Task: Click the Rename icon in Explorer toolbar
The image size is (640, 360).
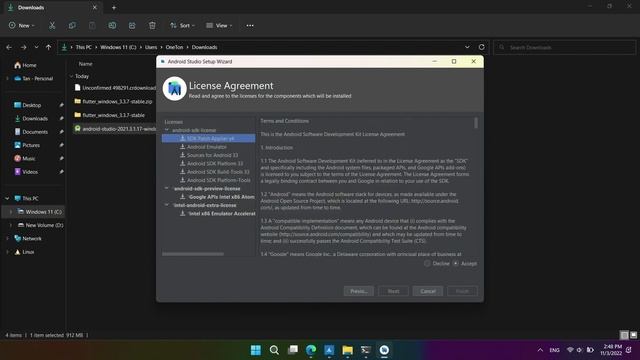Action: click(x=112, y=25)
